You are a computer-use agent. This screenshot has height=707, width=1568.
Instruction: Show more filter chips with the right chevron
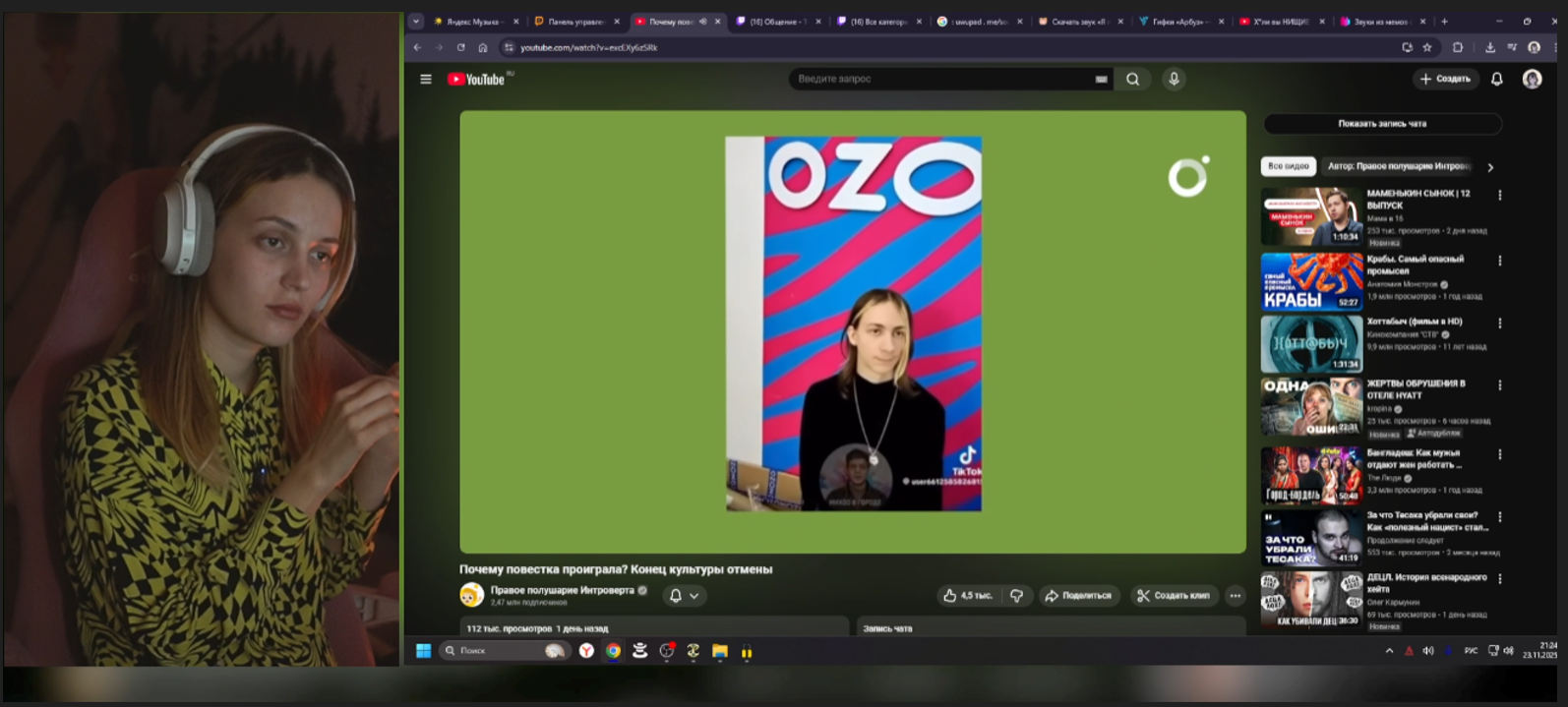[1490, 167]
